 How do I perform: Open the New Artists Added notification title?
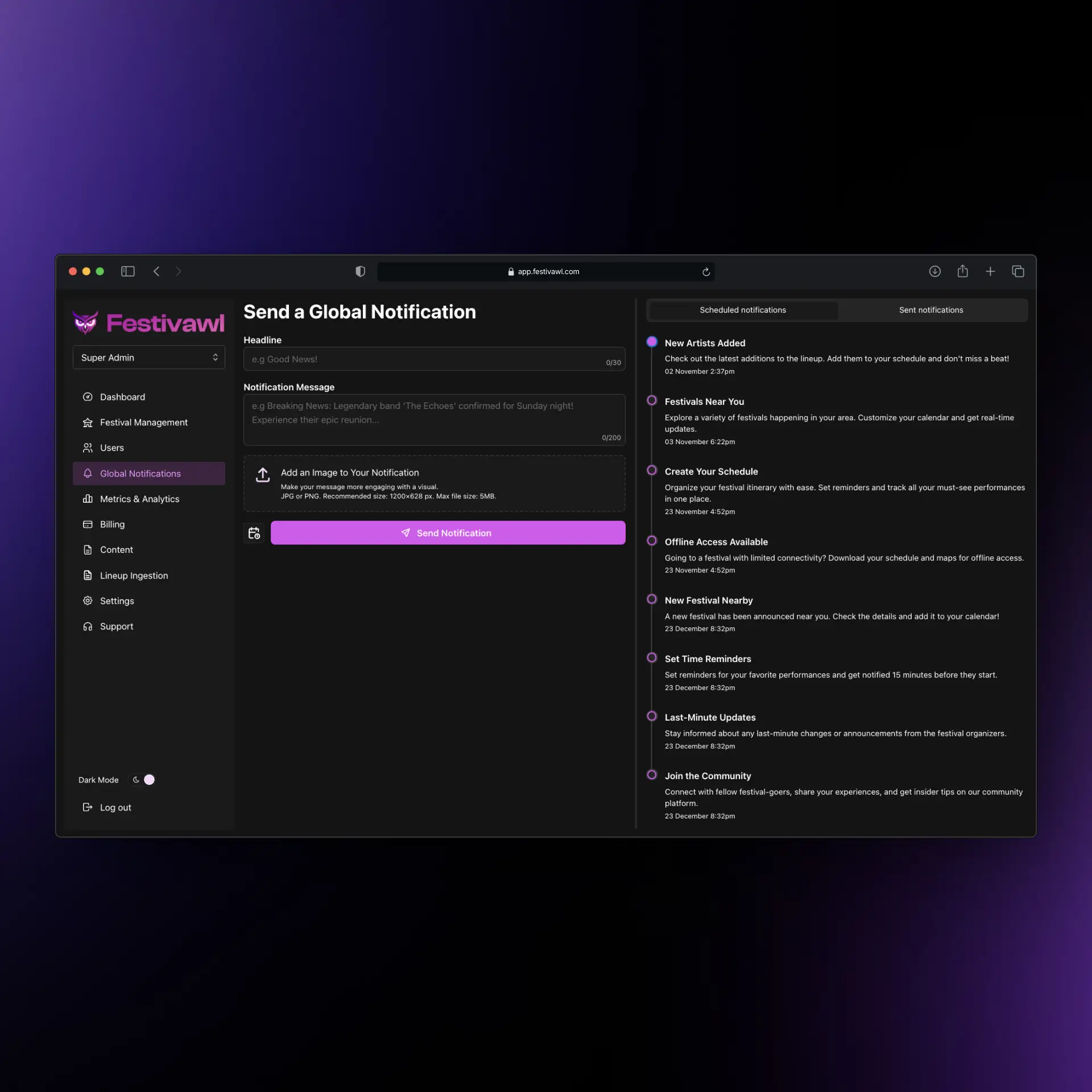coord(705,343)
